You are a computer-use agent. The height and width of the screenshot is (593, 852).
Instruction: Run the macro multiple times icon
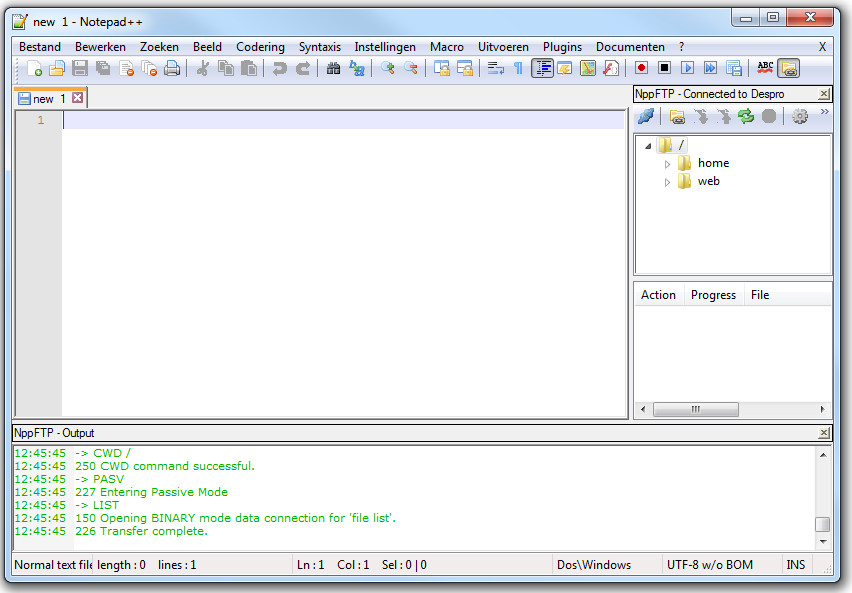[710, 68]
